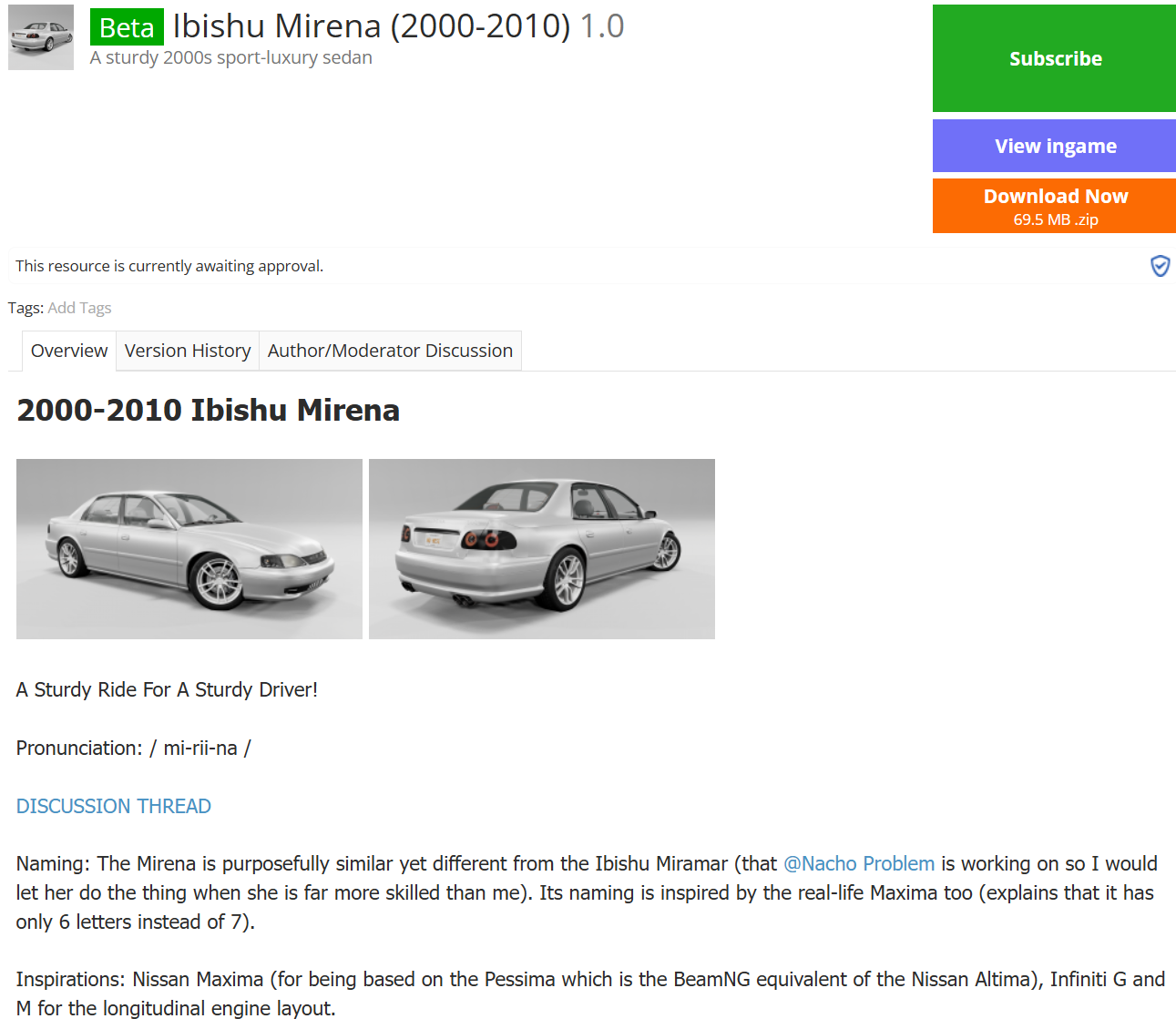The image size is (1176, 1029).
Task: Click the Ibishu Mirena (2000-2010) page title
Action: (371, 26)
